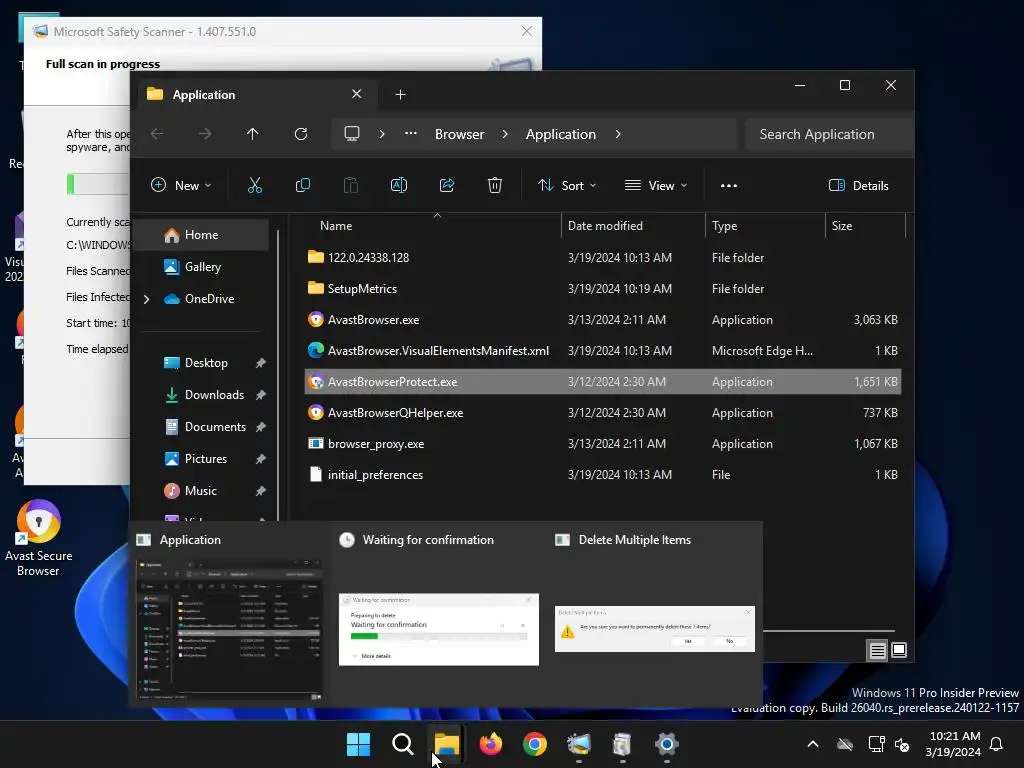Sort by the Name column header
The height and width of the screenshot is (768, 1024).
[x=336, y=226]
